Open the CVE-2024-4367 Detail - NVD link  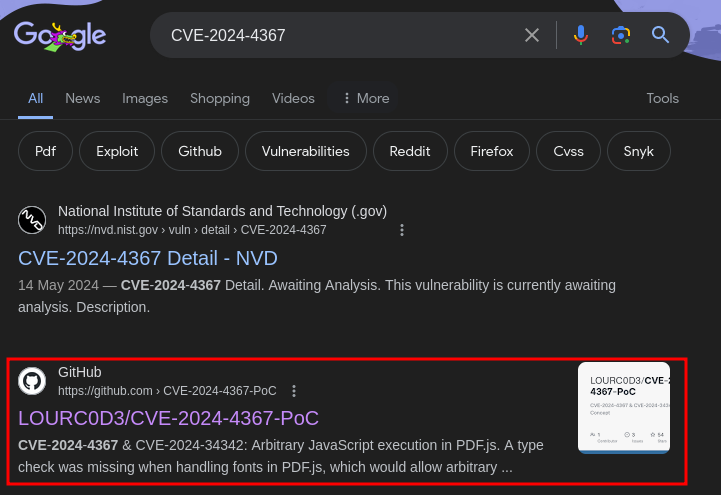[148, 258]
